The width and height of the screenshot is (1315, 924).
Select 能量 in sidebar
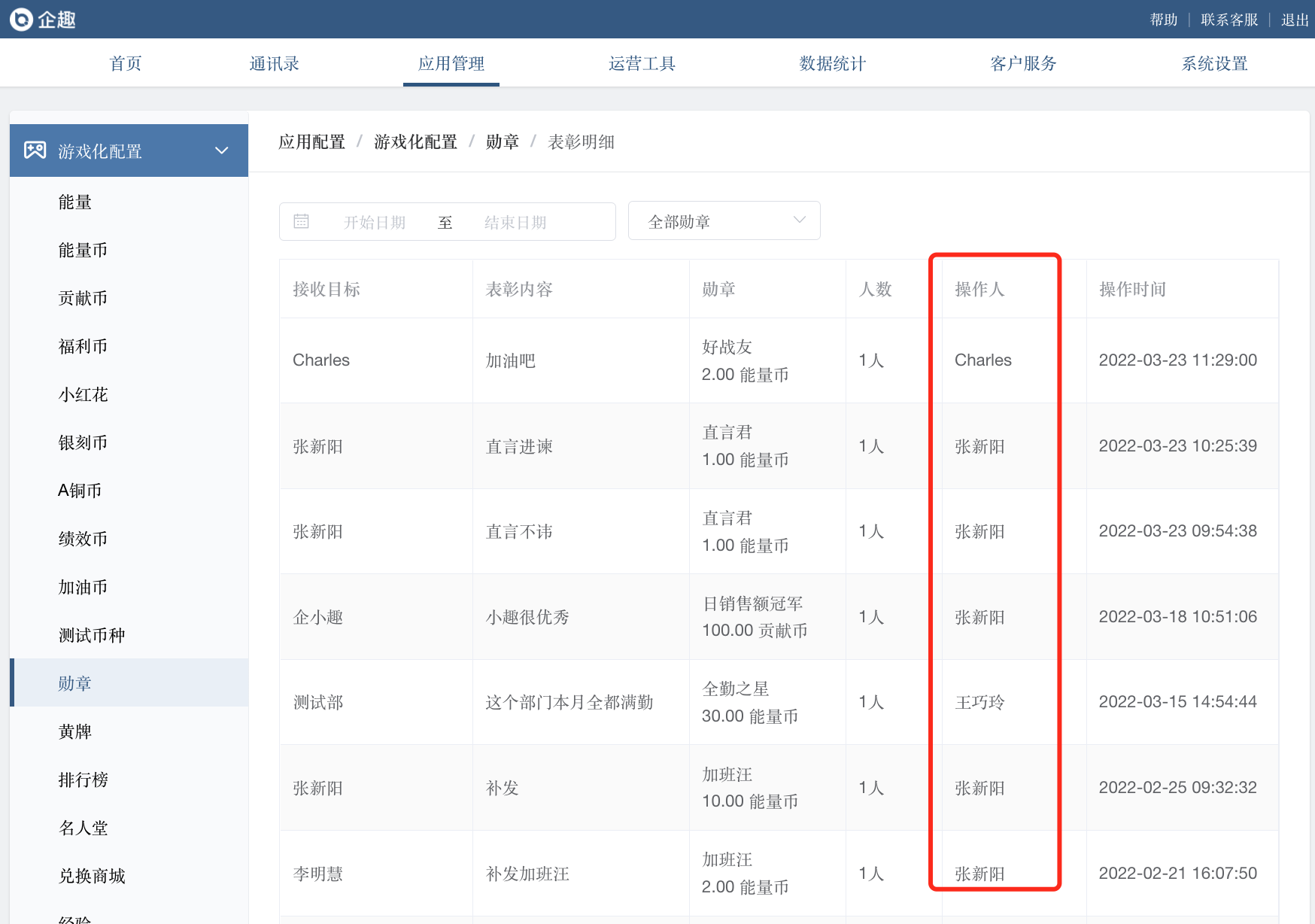[x=129, y=202]
